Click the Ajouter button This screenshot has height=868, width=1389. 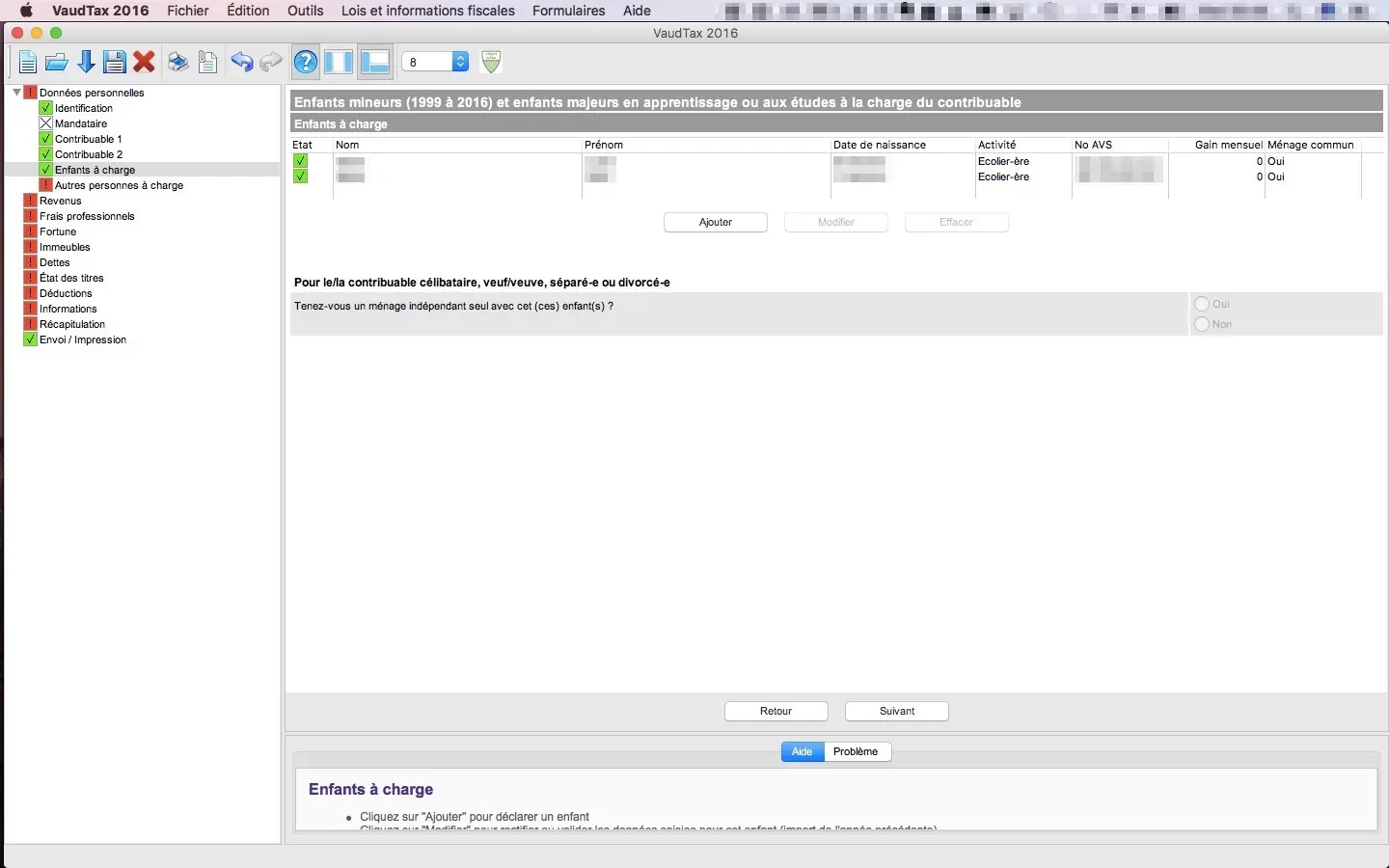tap(716, 222)
